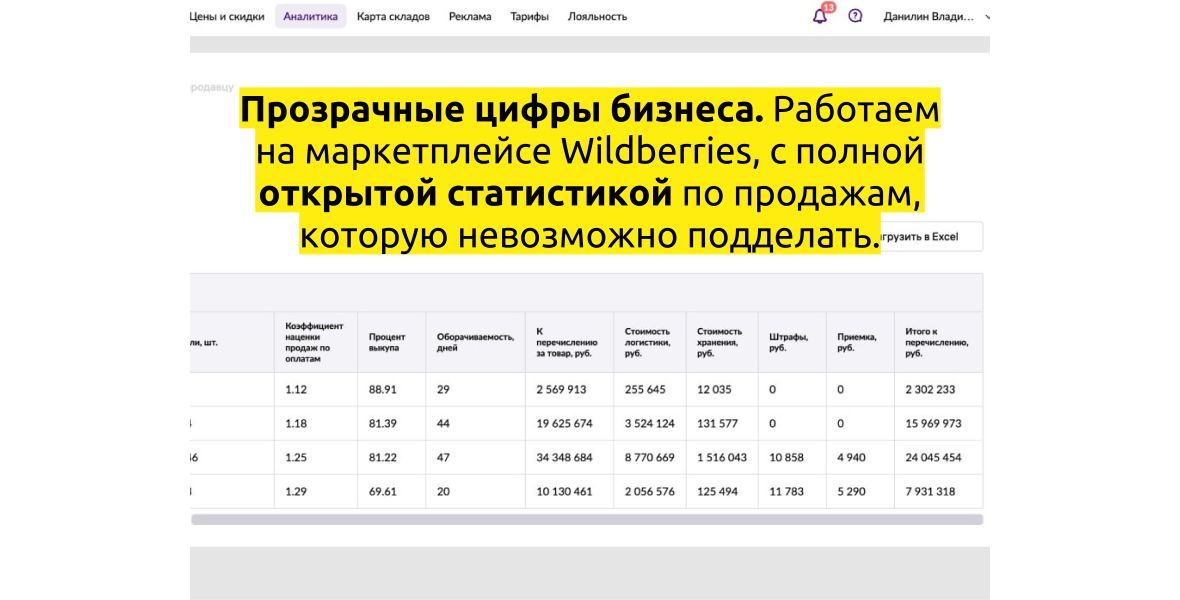Viewport: 1180px width, 600px height.
Task: Select the 44 days turnover cell
Action: 475,424
